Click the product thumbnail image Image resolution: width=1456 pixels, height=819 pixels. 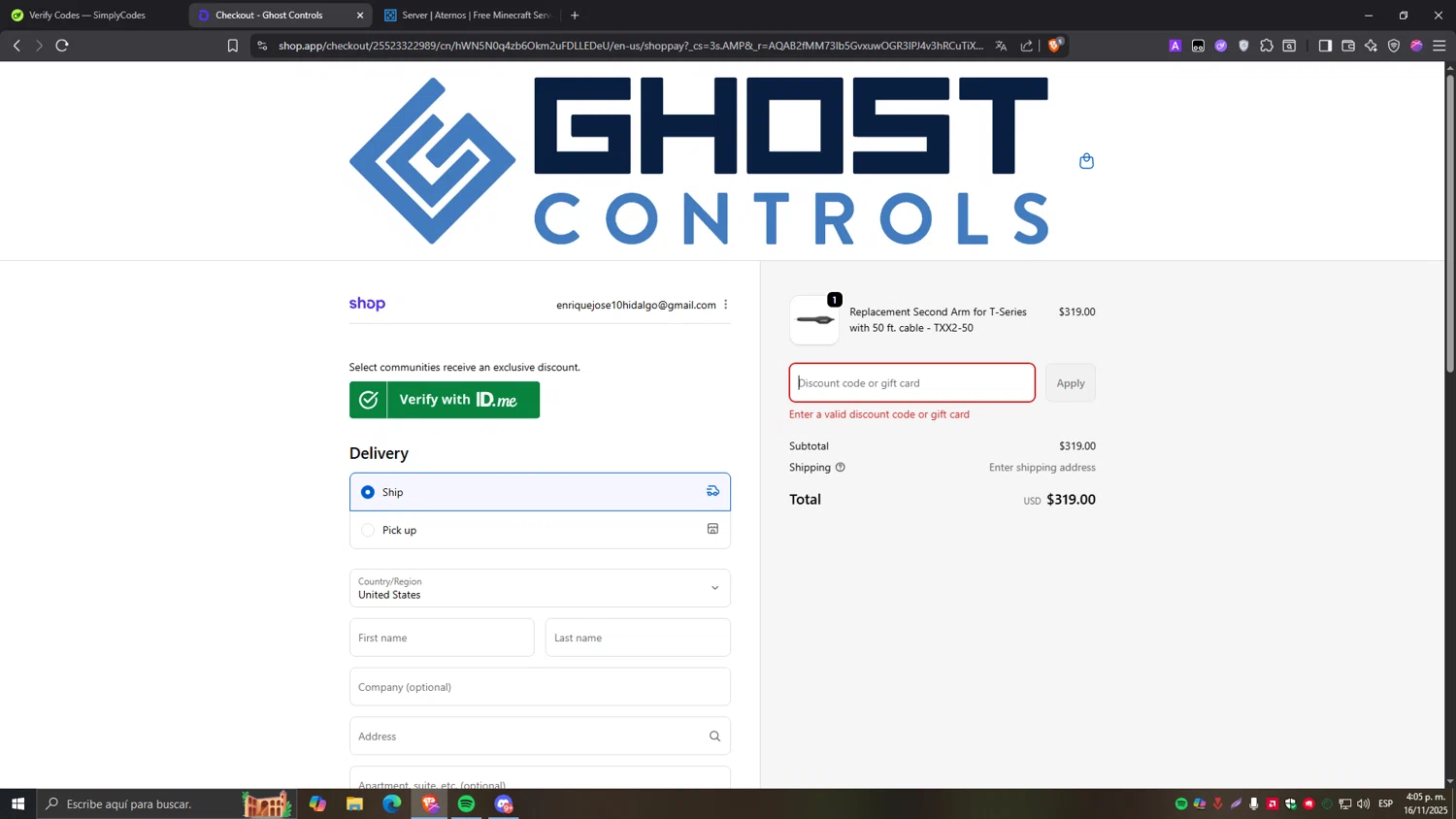pyautogui.click(x=814, y=320)
